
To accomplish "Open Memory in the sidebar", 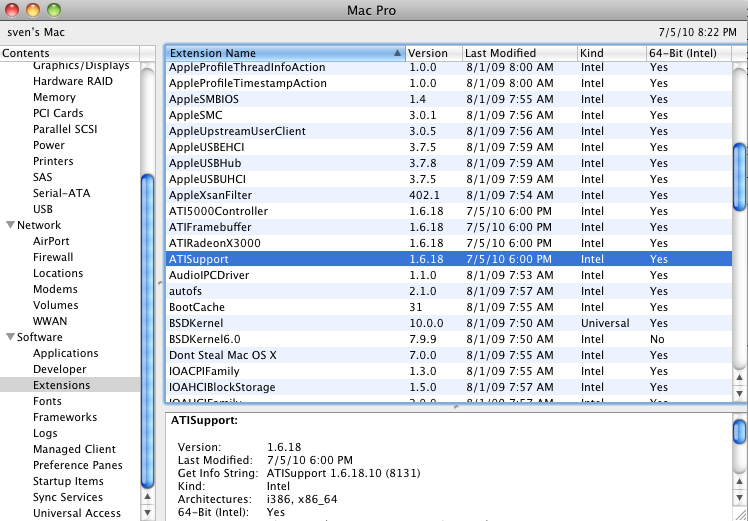I will tap(54, 97).
